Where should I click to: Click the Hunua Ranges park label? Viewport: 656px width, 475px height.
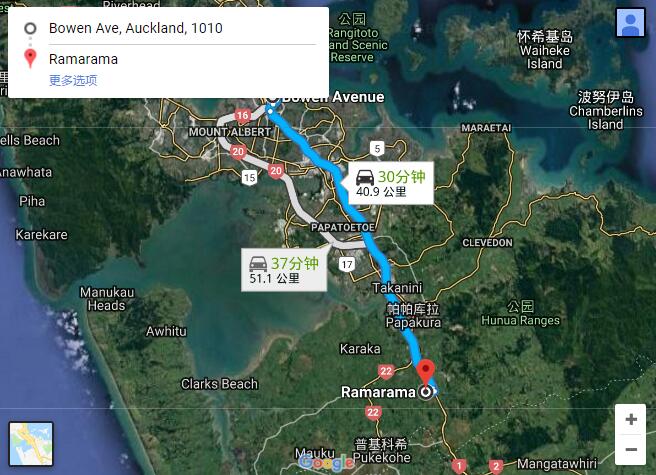[x=520, y=320]
